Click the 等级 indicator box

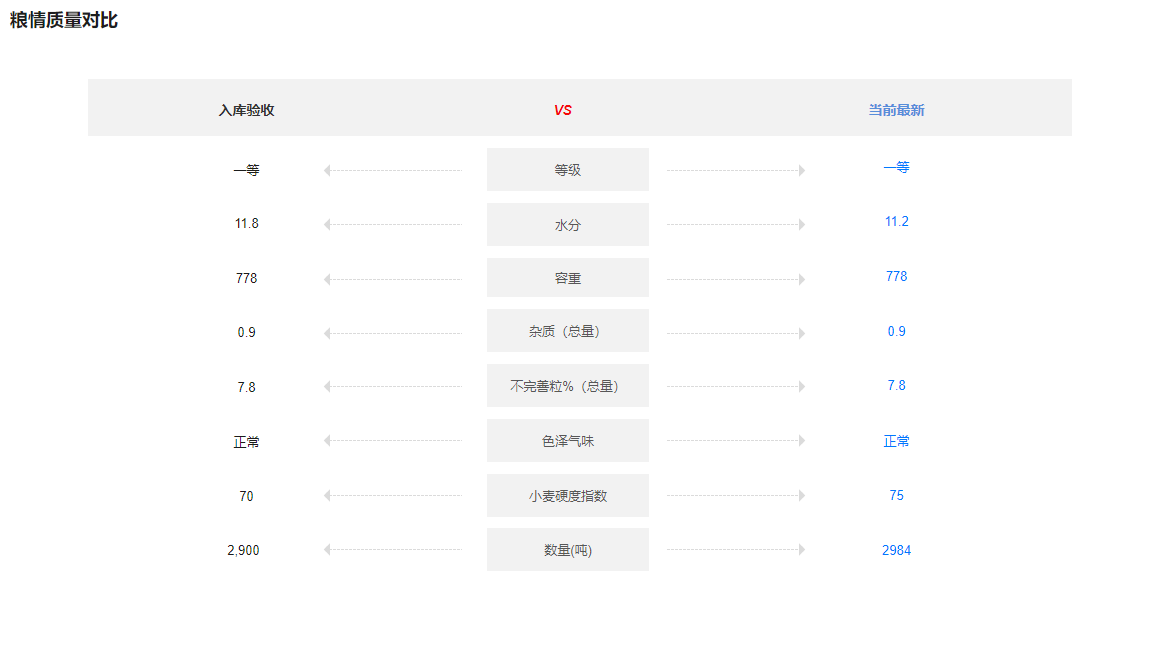tap(567, 170)
